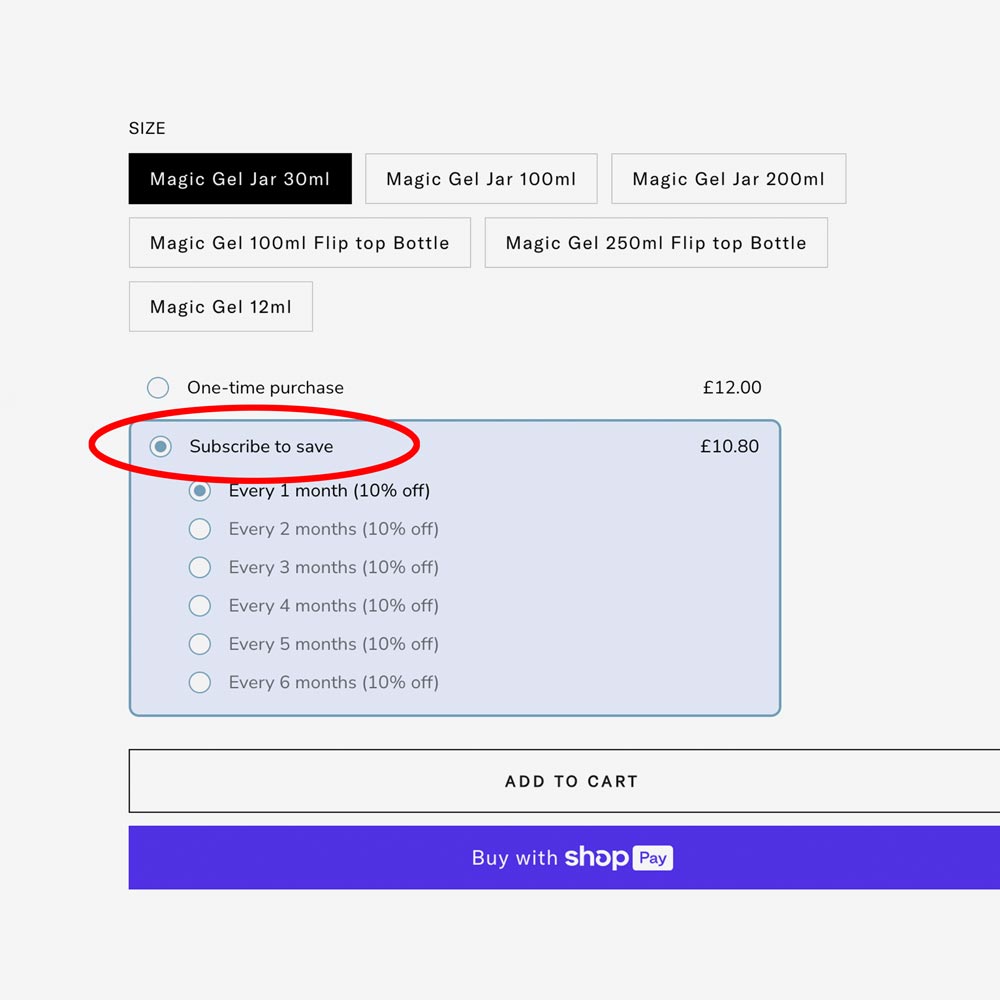Screen dimensions: 1000x1000
Task: Click the Add to Cart button
Action: click(570, 781)
